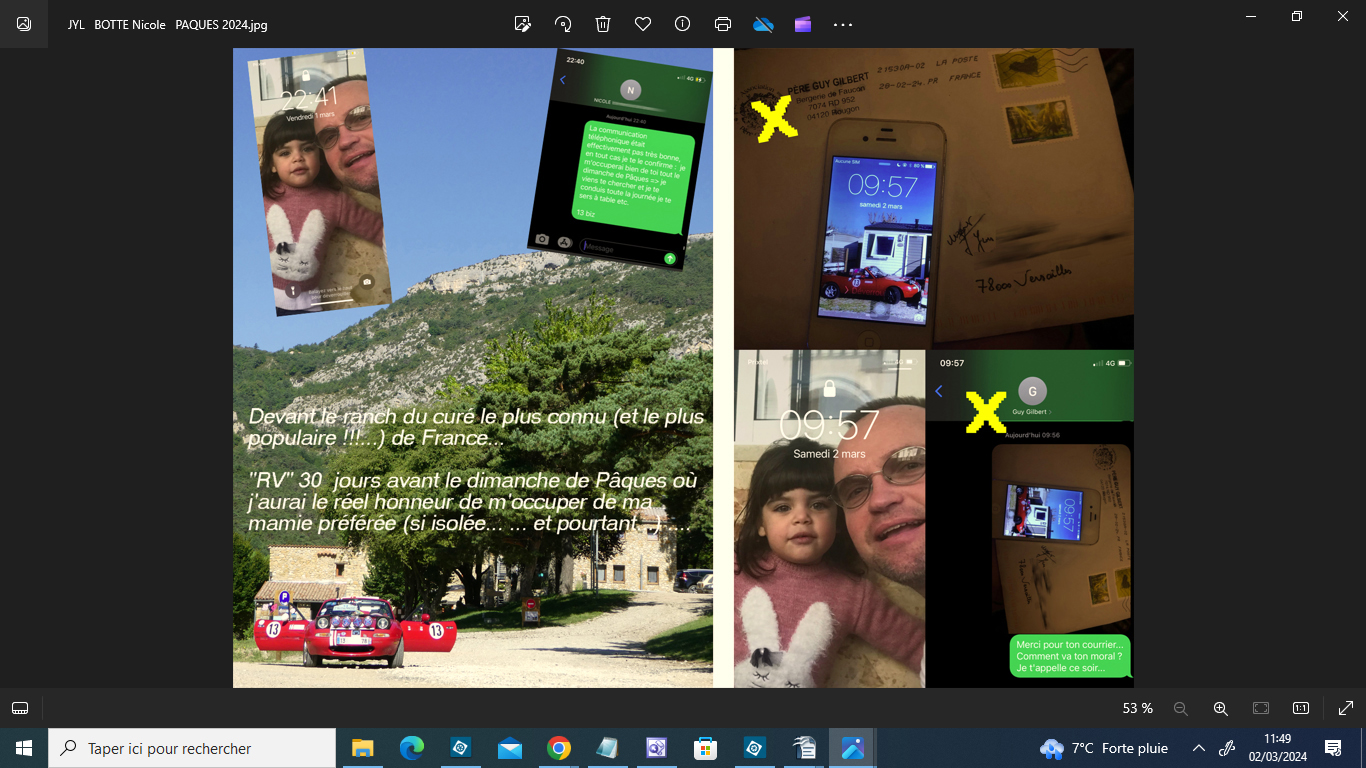This screenshot has width=1366, height=768.
Task: Open the clock and calendar showing 11:49
Action: (x=1278, y=748)
